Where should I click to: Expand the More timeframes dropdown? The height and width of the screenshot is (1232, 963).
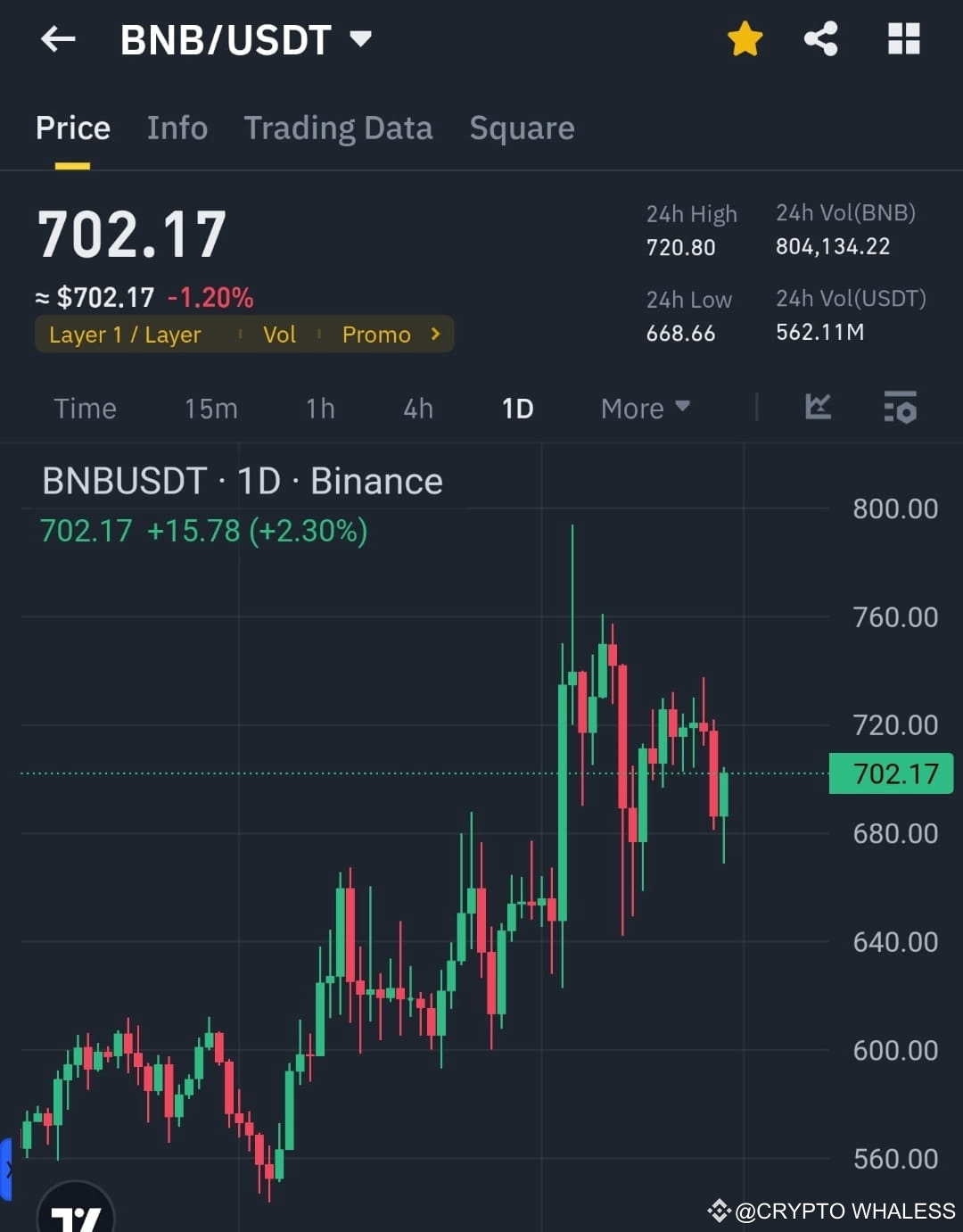point(644,408)
